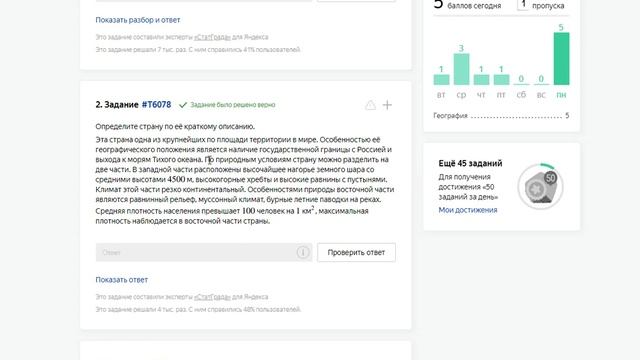Open task link #T6078
Viewport: 640px width, 360px height.
(156, 104)
